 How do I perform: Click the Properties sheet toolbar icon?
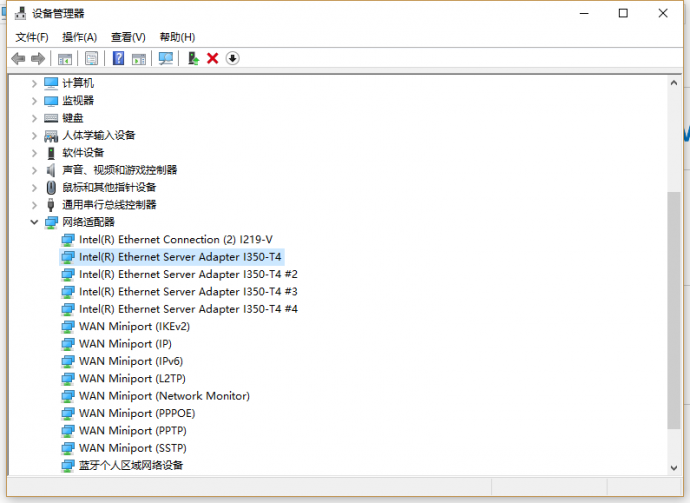tap(92, 59)
